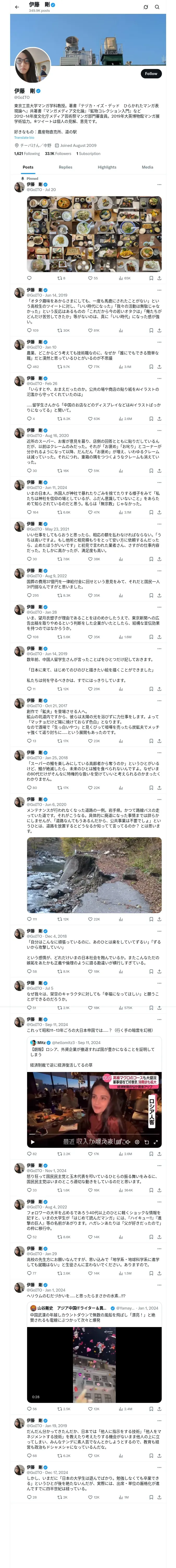The width and height of the screenshot is (176, 1568).
Task: Bookmark the pinned food photos tweet
Action: click(x=151, y=278)
